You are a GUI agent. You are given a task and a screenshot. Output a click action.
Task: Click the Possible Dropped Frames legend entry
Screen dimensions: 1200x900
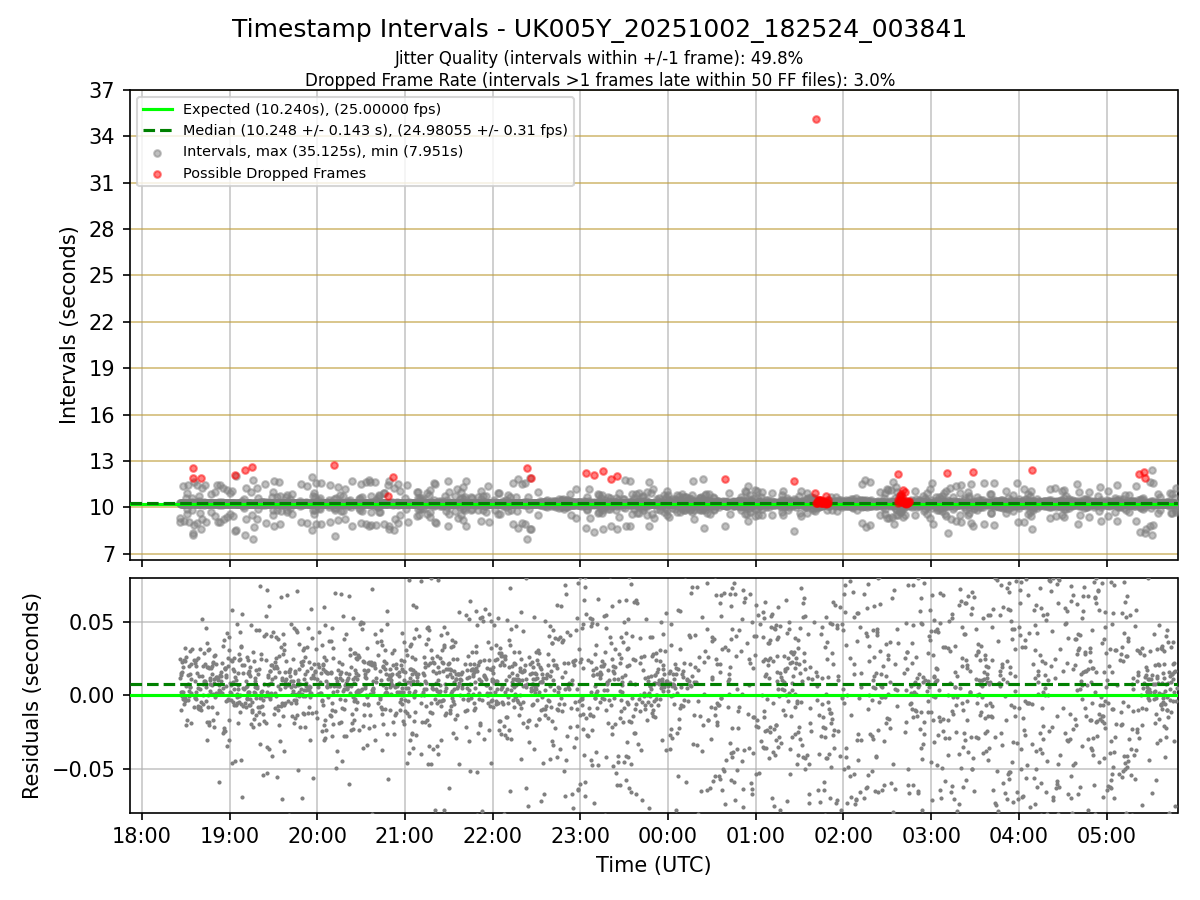click(x=274, y=173)
